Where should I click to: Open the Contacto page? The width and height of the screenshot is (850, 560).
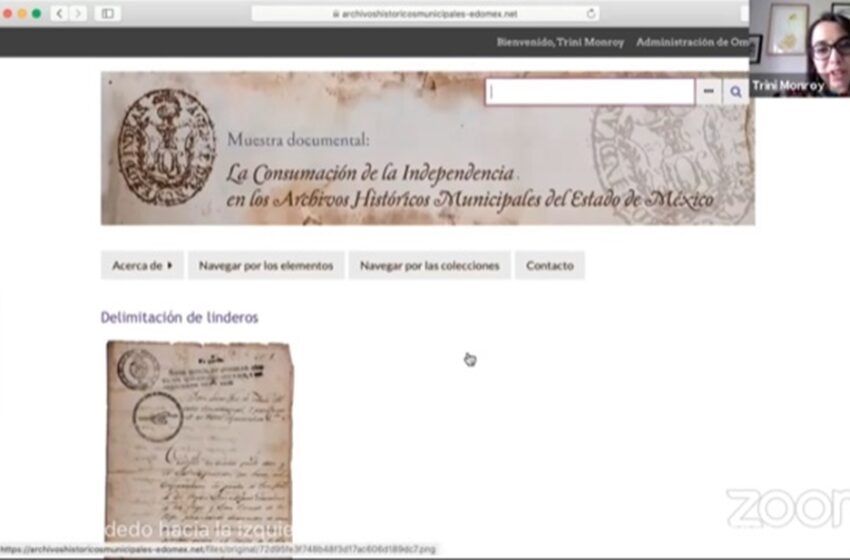click(550, 266)
